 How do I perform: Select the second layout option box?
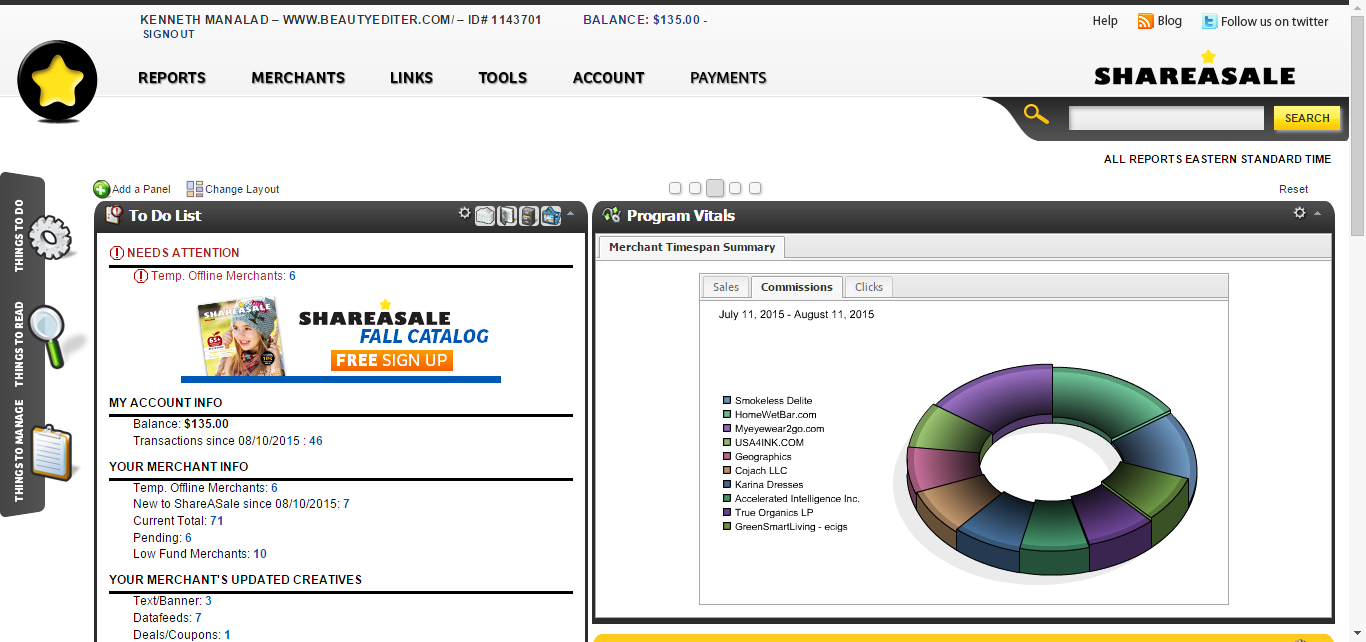coord(695,188)
